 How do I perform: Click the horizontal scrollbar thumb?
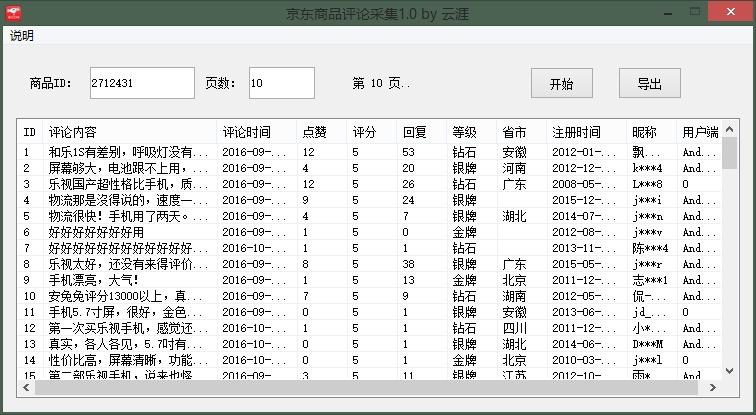point(366,387)
